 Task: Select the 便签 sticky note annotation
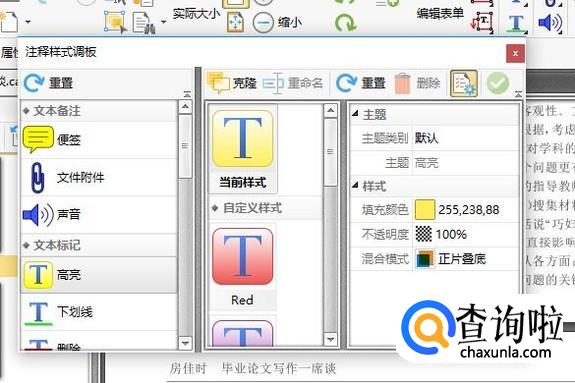pyautogui.click(x=98, y=139)
